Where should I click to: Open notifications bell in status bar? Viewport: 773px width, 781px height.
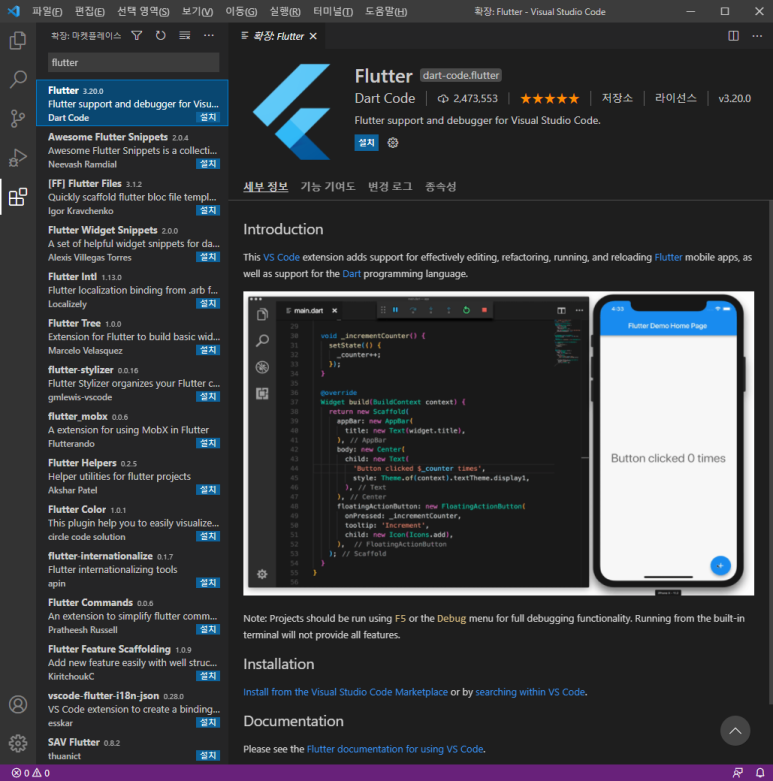tap(760, 773)
